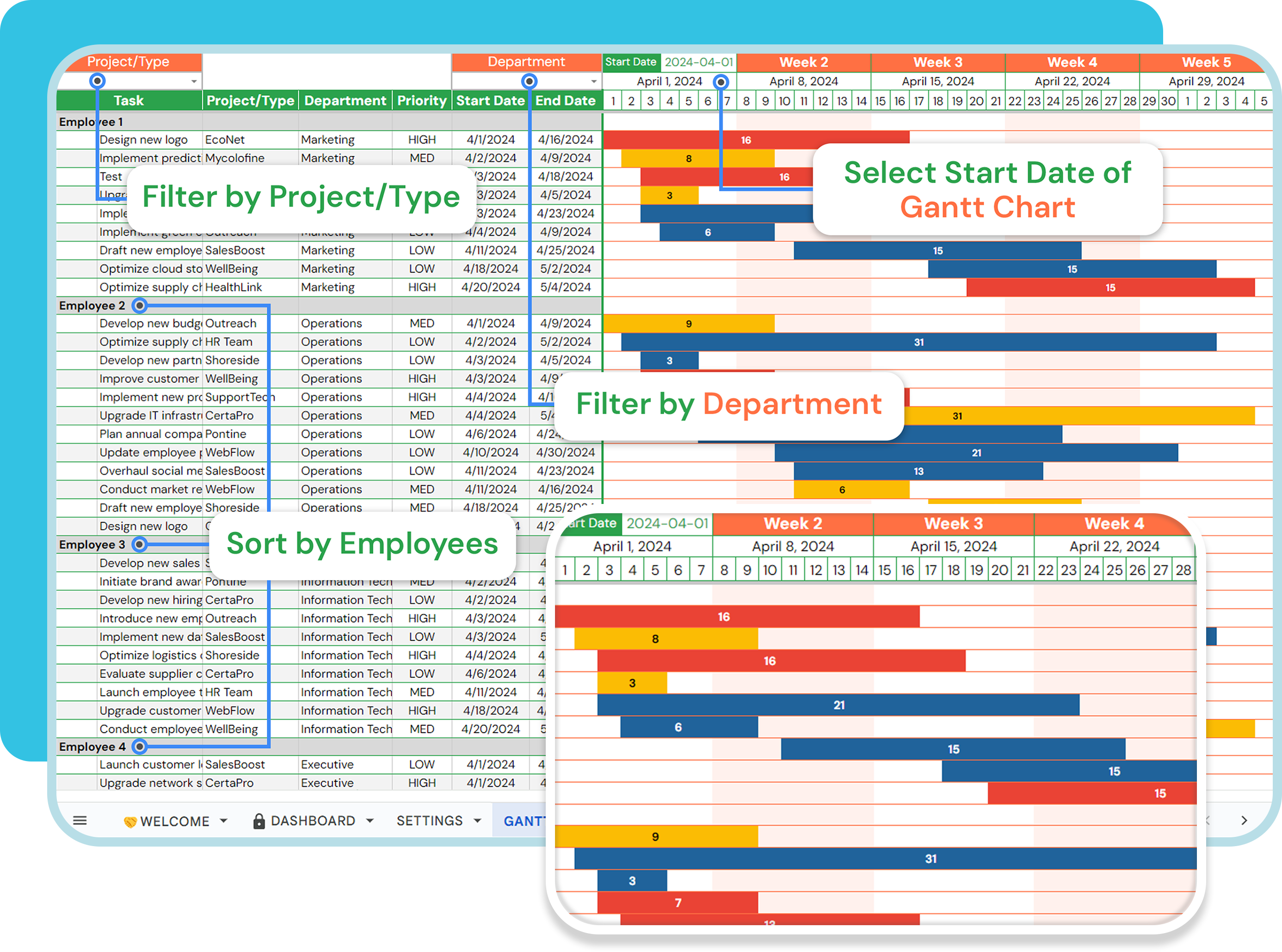Switch to the DASHBOARD sheet tab
1282x952 pixels.
pos(313,821)
